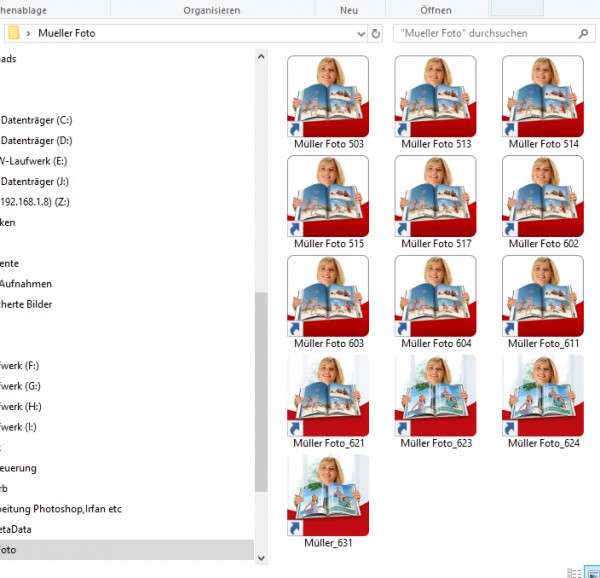Click the "Mueller Foto" durchsuchen search field
The height and width of the screenshot is (578, 600).
coord(480,33)
